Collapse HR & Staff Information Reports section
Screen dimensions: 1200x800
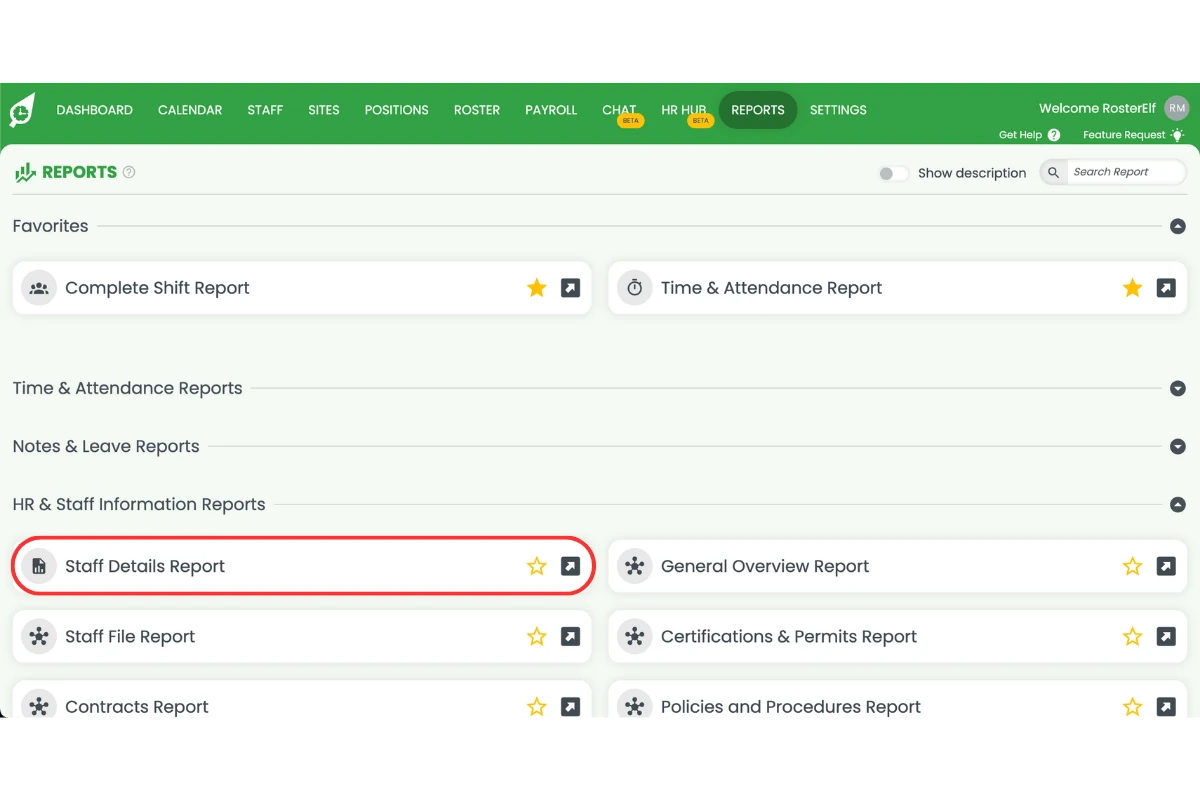pyautogui.click(x=1177, y=505)
